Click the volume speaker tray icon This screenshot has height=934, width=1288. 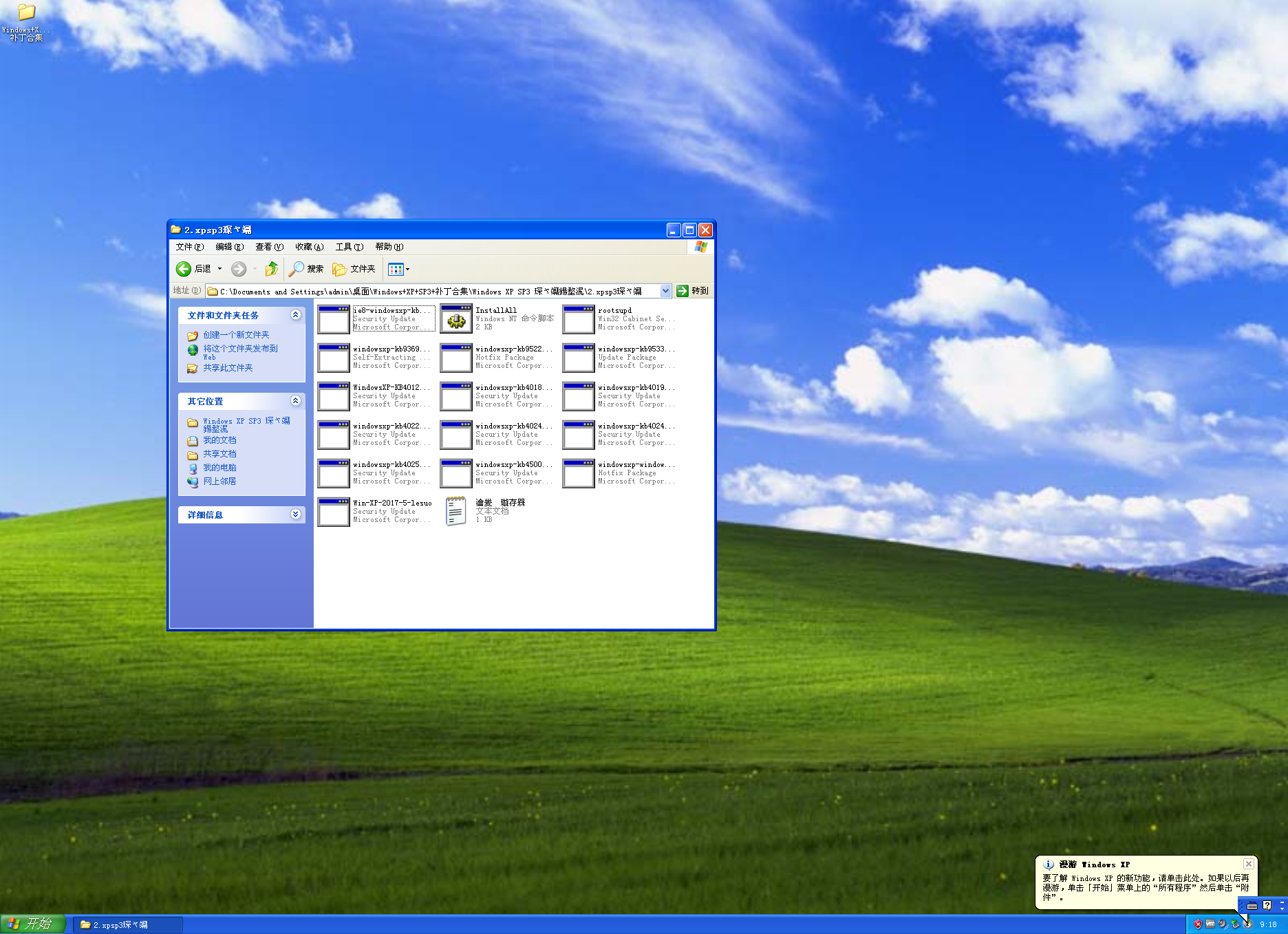point(1223,924)
